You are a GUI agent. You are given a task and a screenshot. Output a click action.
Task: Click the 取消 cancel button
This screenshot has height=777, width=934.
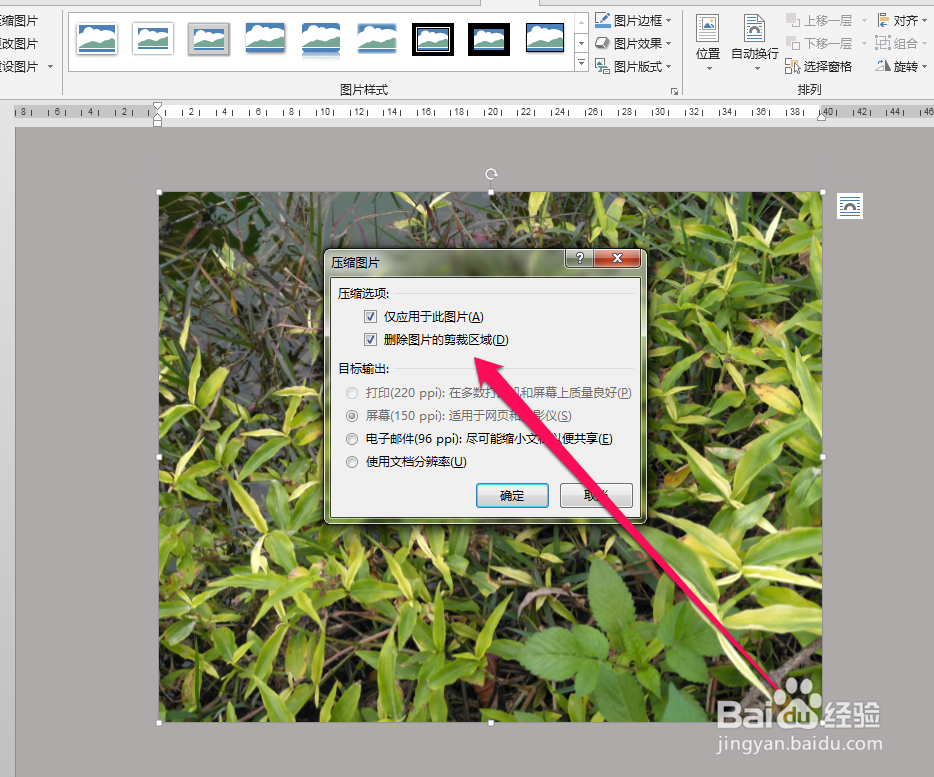[596, 496]
